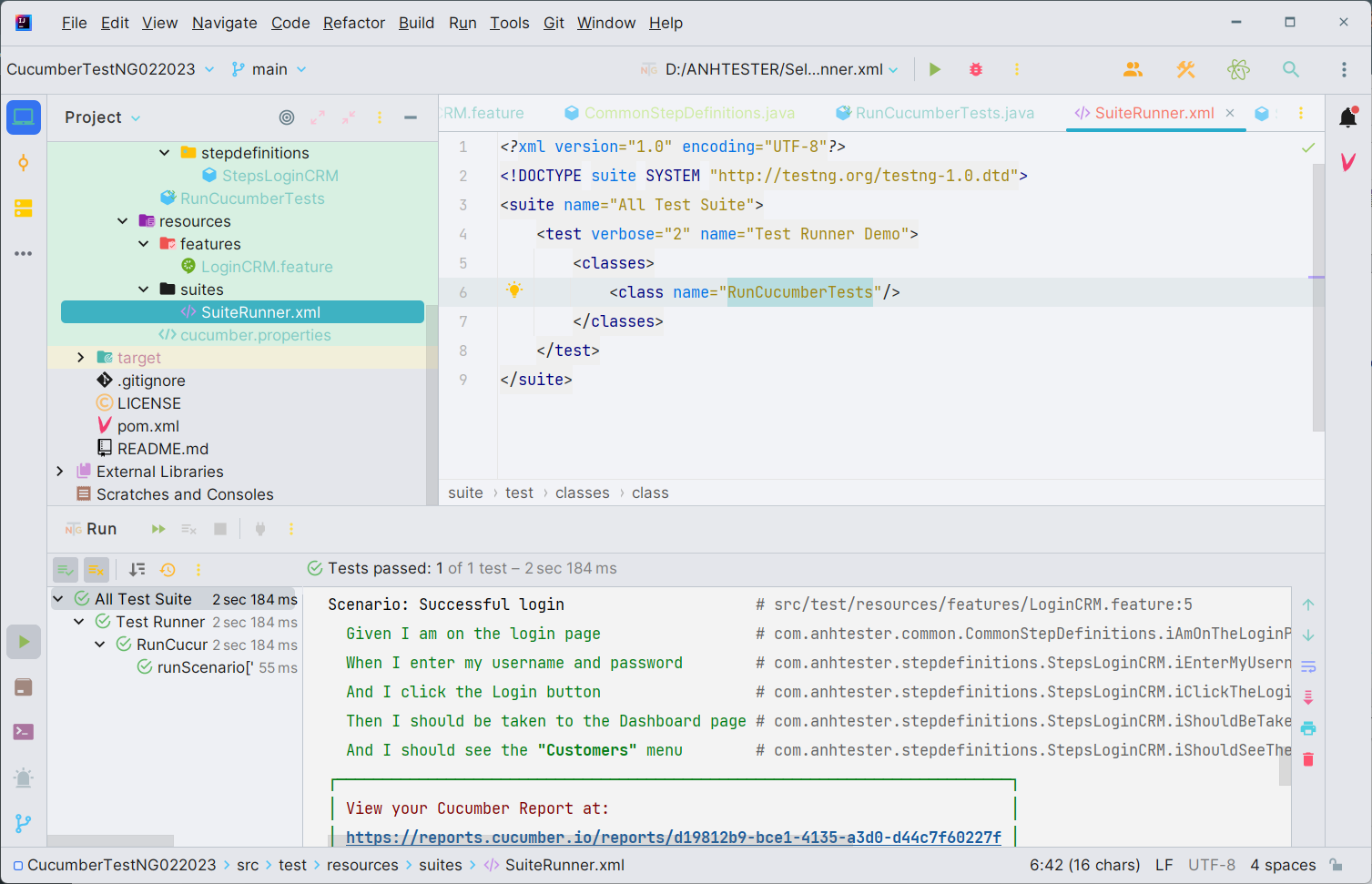Click the red Debug bug icon

coord(976,69)
